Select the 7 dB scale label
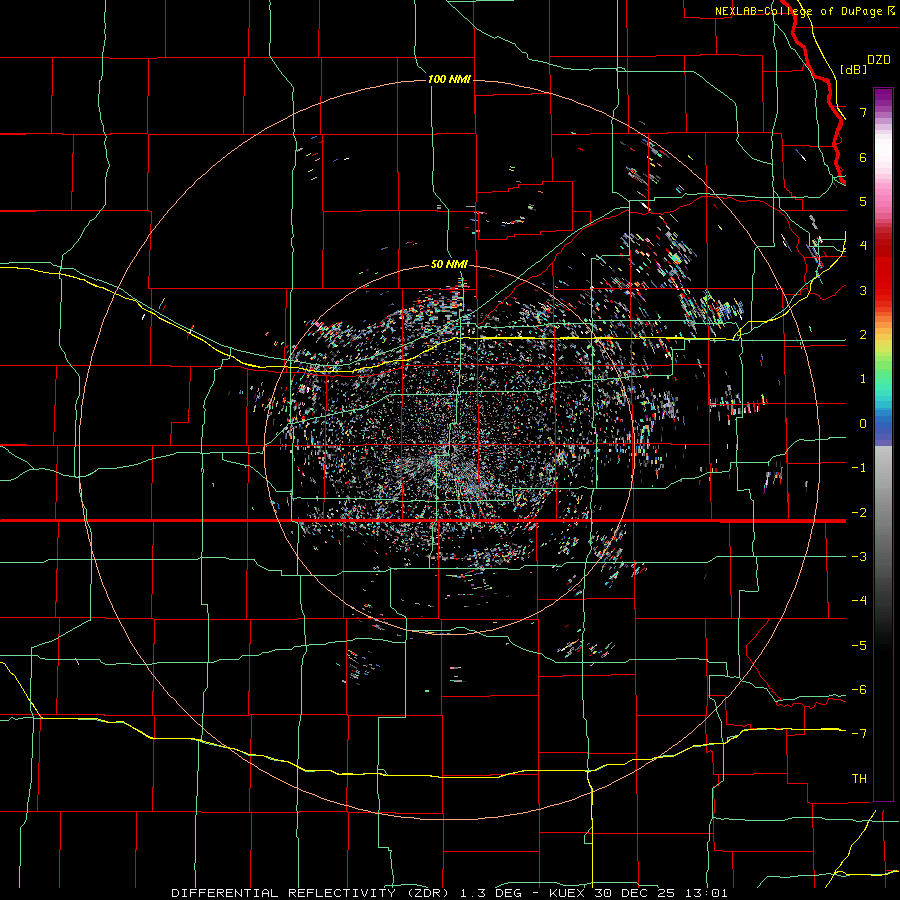900x900 pixels. 863,112
